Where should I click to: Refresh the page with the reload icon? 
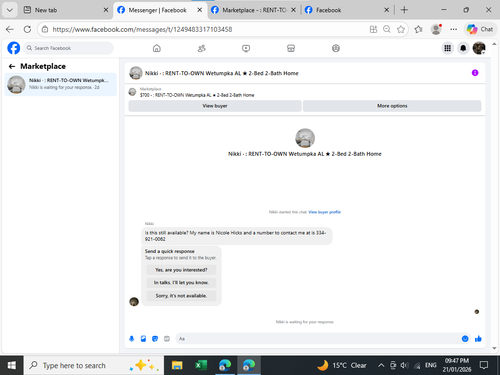(27, 29)
